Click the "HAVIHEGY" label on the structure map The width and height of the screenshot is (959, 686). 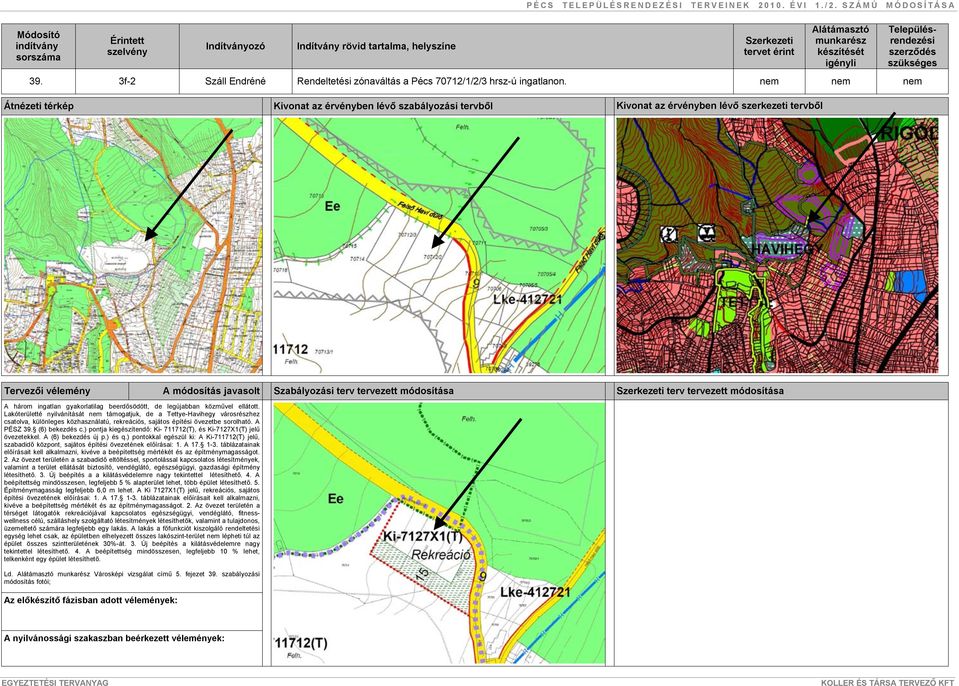coord(785,249)
